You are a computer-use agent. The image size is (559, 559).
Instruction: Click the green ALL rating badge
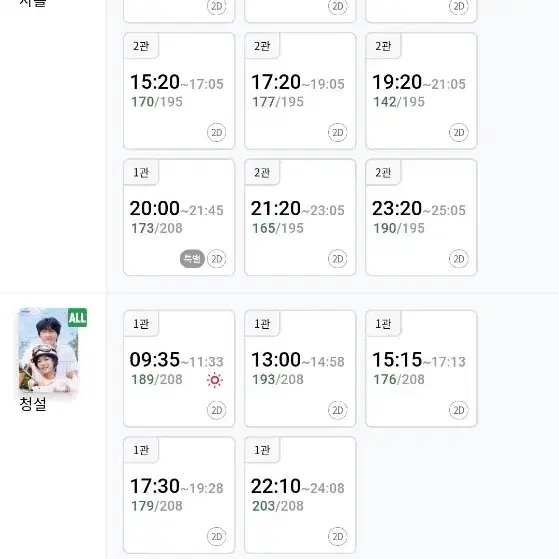tap(77, 317)
